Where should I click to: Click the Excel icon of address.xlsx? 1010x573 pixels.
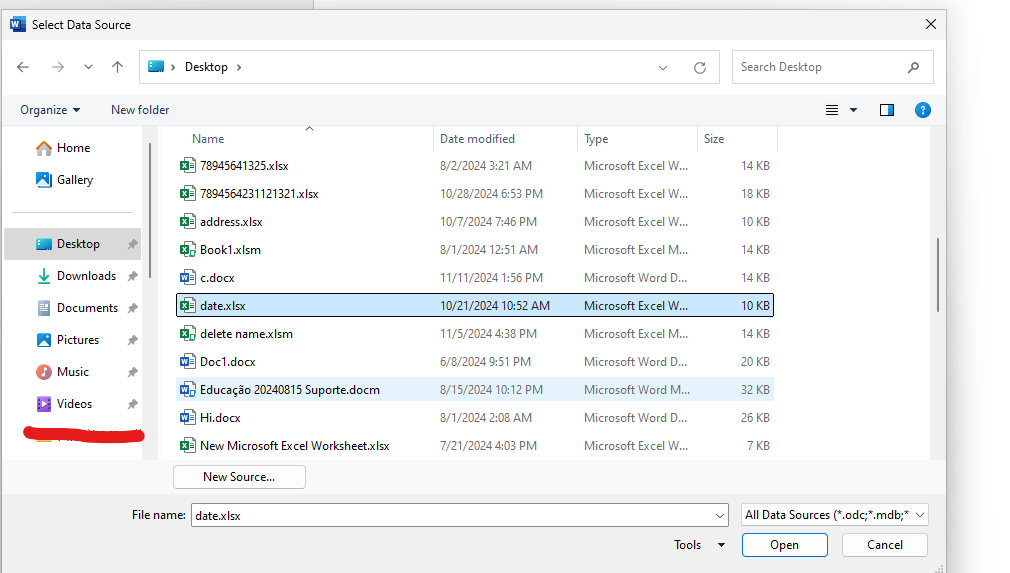(187, 222)
